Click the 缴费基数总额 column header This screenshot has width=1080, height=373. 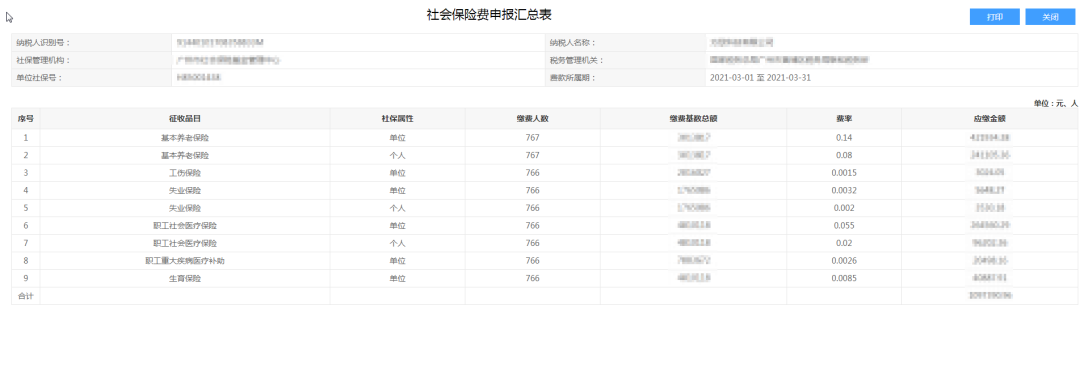(x=693, y=118)
